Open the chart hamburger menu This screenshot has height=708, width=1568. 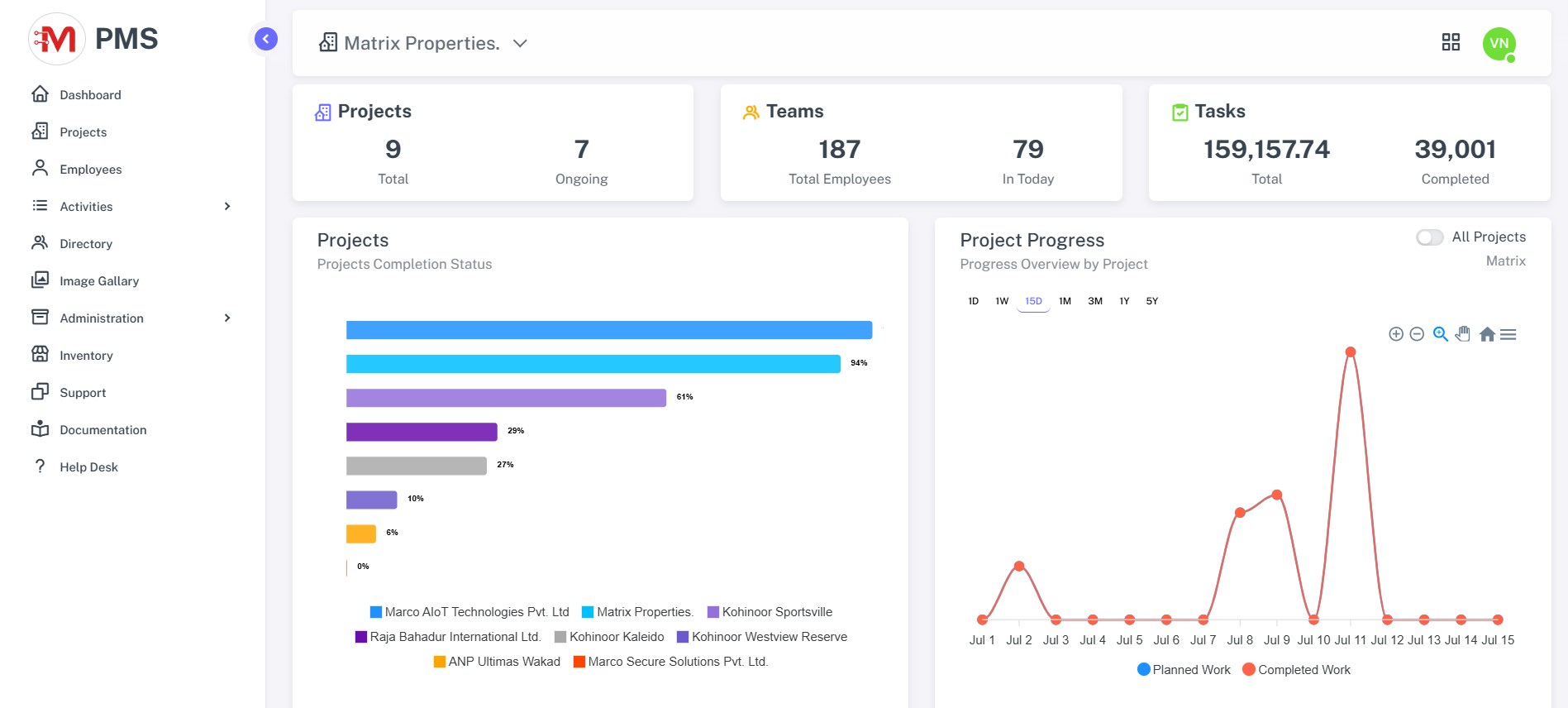pyautogui.click(x=1508, y=334)
